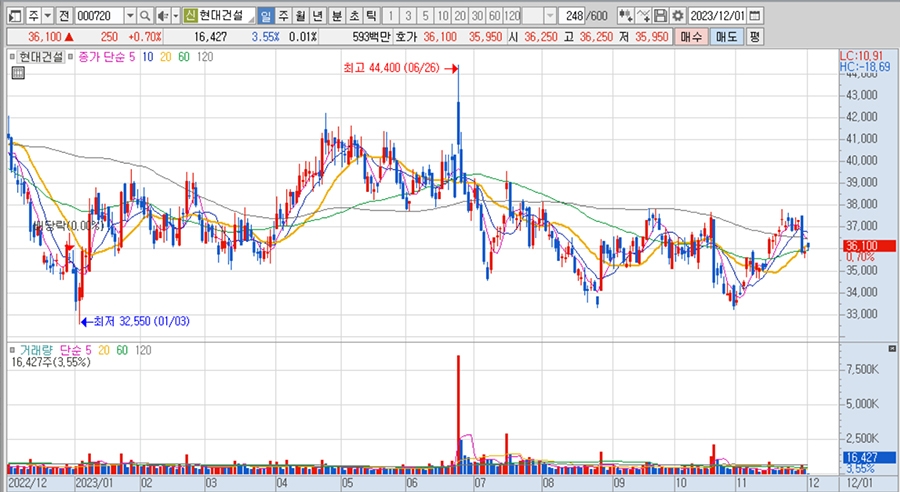Switch to the 분 minute chart period

click(x=337, y=16)
